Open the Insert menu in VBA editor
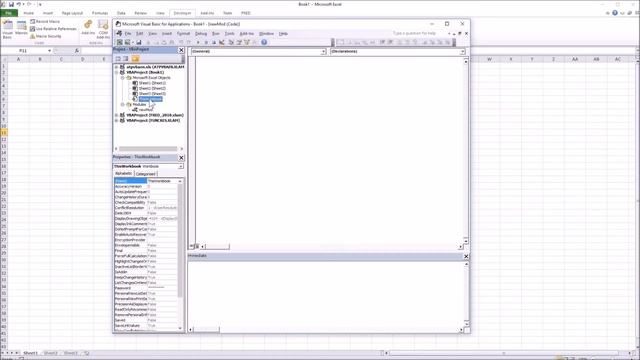This screenshot has height=360, width=640. pyautogui.click(x=167, y=33)
